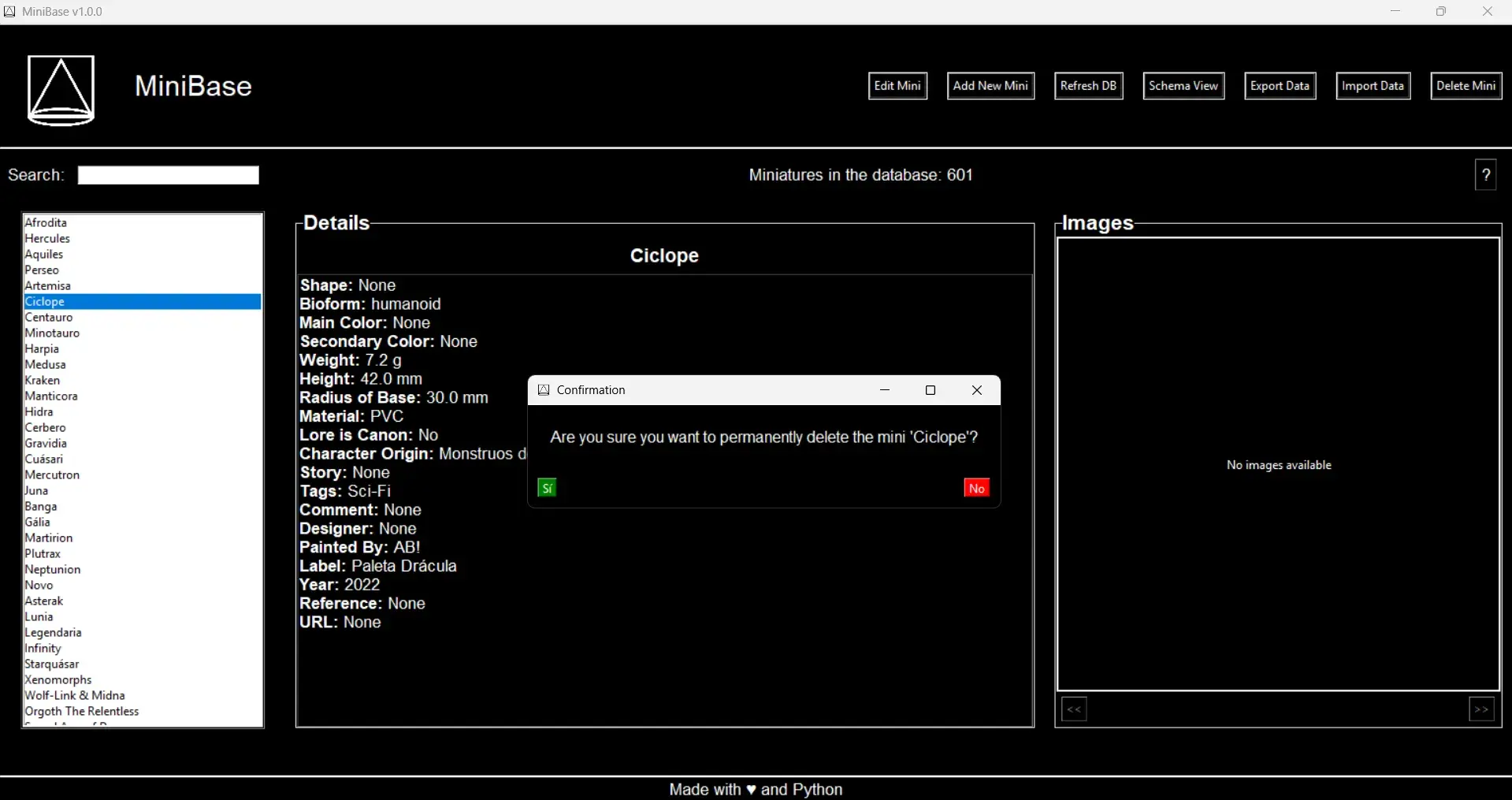This screenshot has height=800, width=1512.
Task: Select Plutrax in the mini list
Action: click(x=143, y=554)
